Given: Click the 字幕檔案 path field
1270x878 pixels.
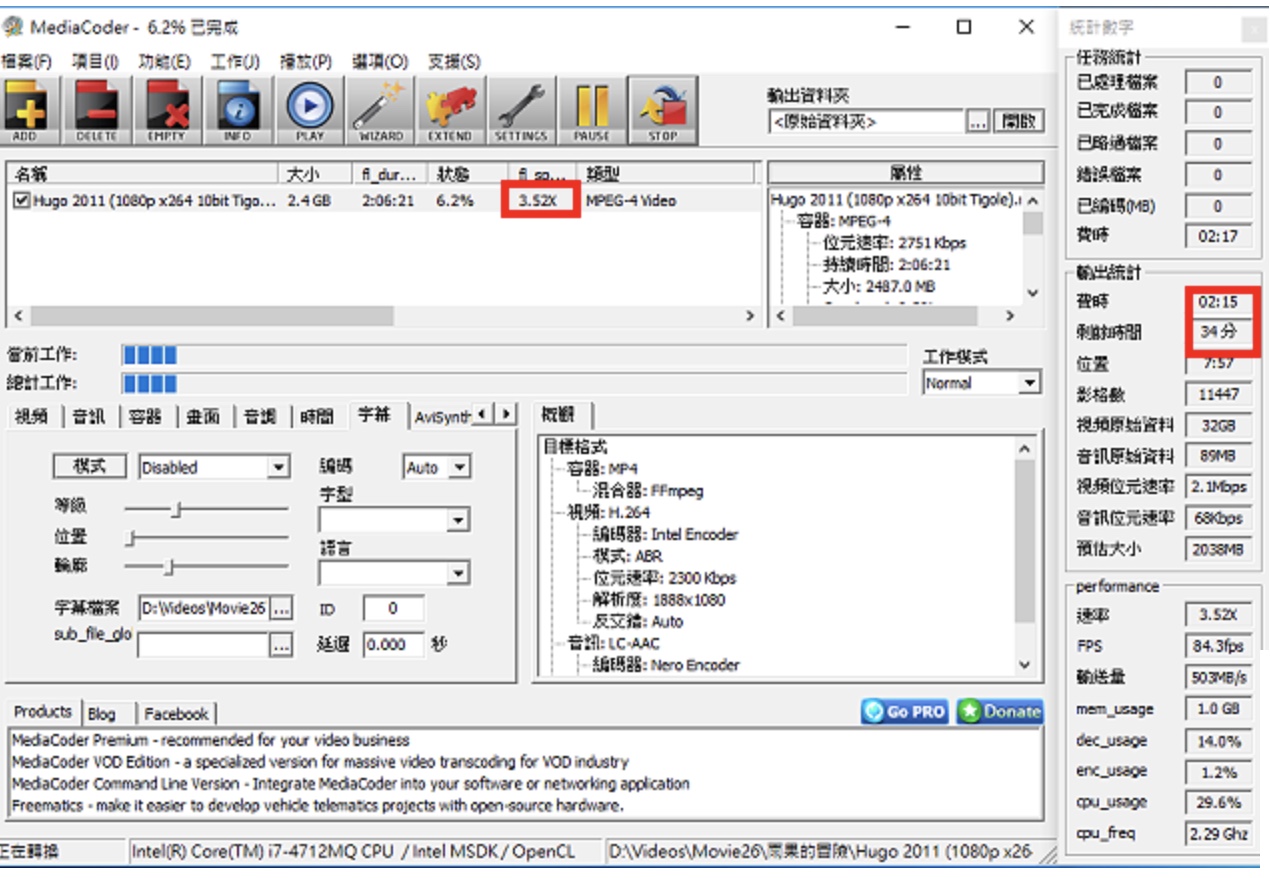Looking at the screenshot, I should (204, 608).
